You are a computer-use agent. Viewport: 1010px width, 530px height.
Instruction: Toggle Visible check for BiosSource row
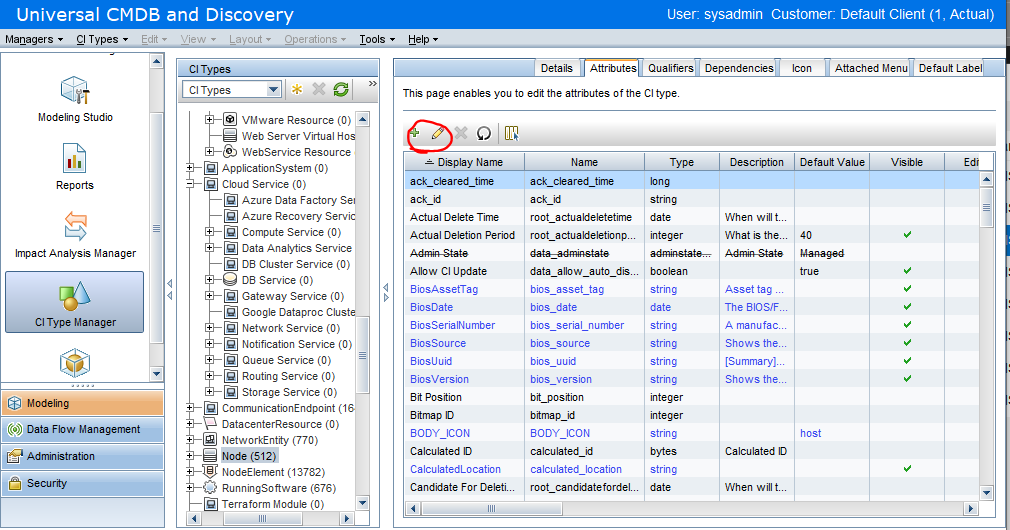pos(907,343)
